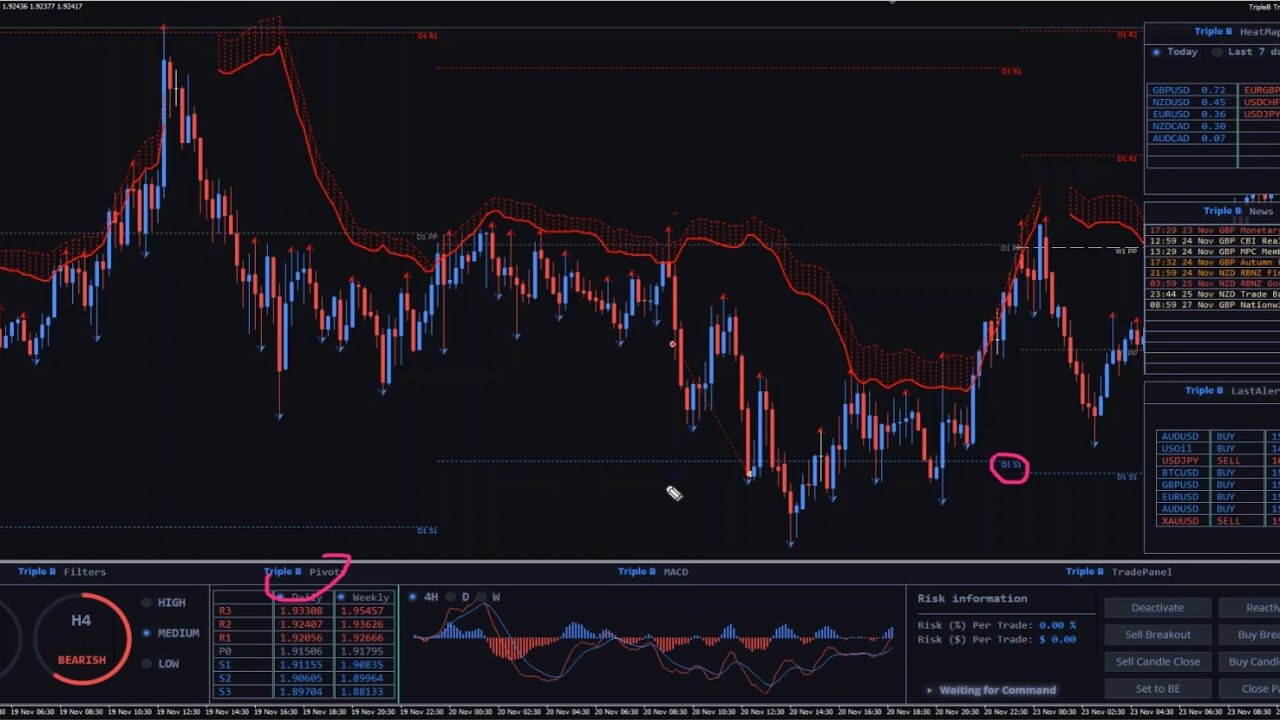
Task: Click Set to BE button
Action: pyautogui.click(x=1157, y=689)
